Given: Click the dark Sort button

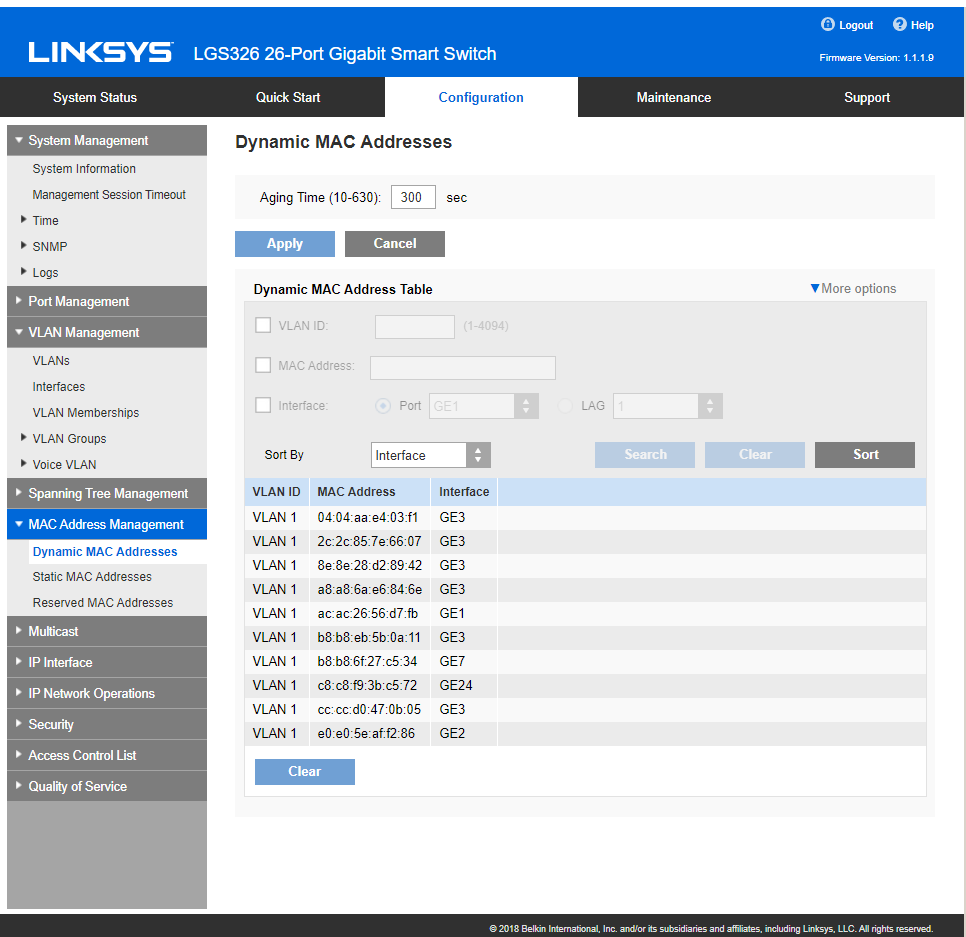Looking at the screenshot, I should click(x=865, y=455).
